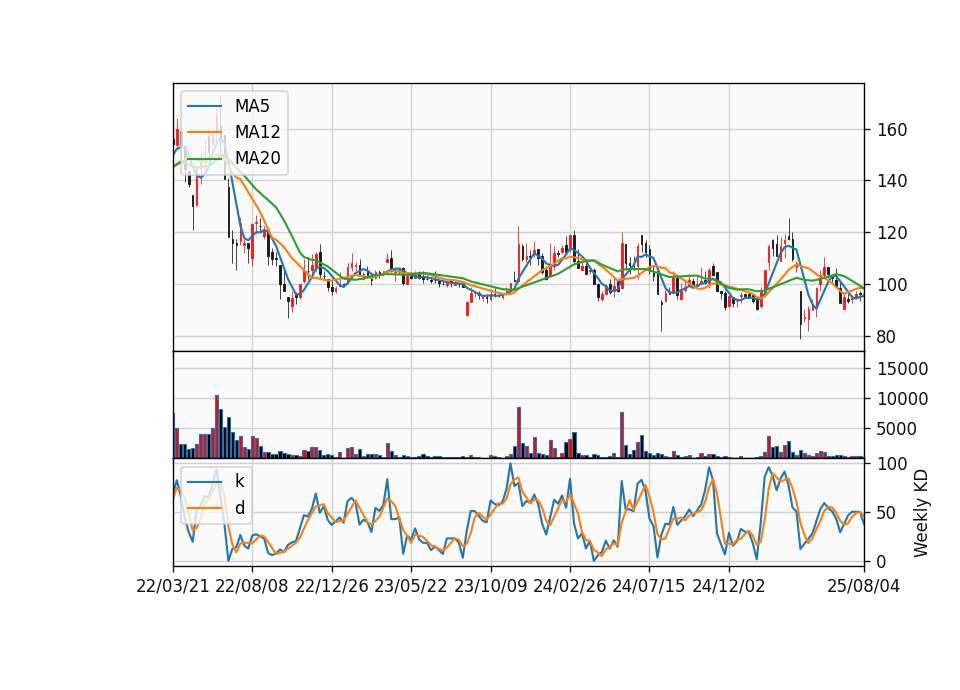Click the orange MA12 legend line sample
Image resolution: width=960 pixels, height=690 pixels.
(204, 132)
